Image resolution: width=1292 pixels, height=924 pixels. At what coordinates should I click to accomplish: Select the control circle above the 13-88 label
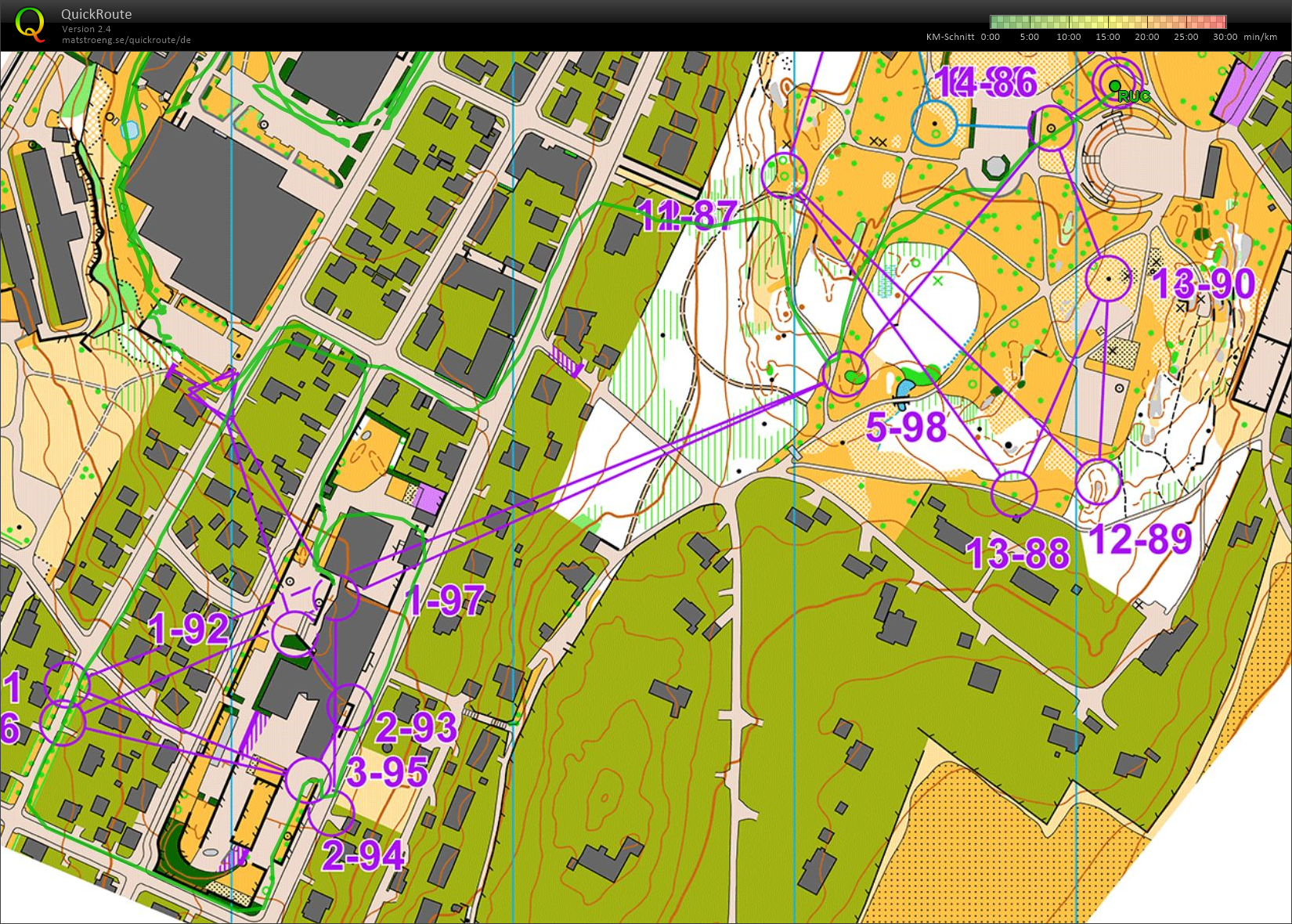[x=1014, y=494]
